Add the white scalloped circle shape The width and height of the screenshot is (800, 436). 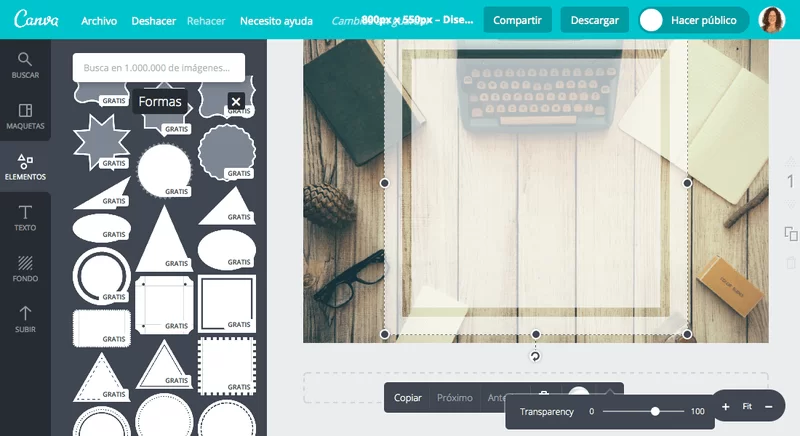[x=164, y=171]
